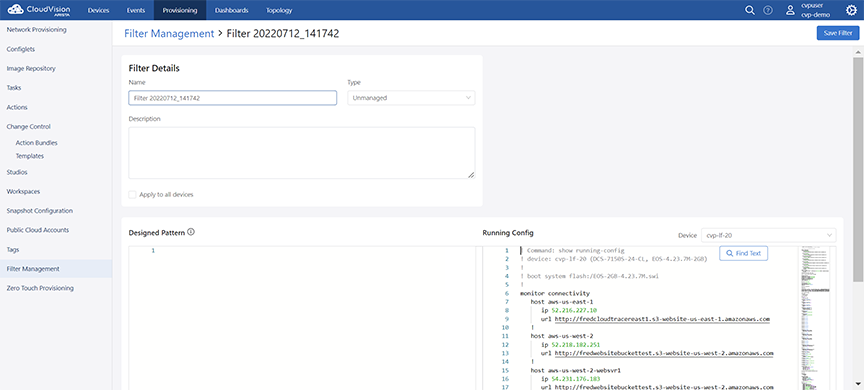Show Designed Pattern info icon

(x=191, y=232)
